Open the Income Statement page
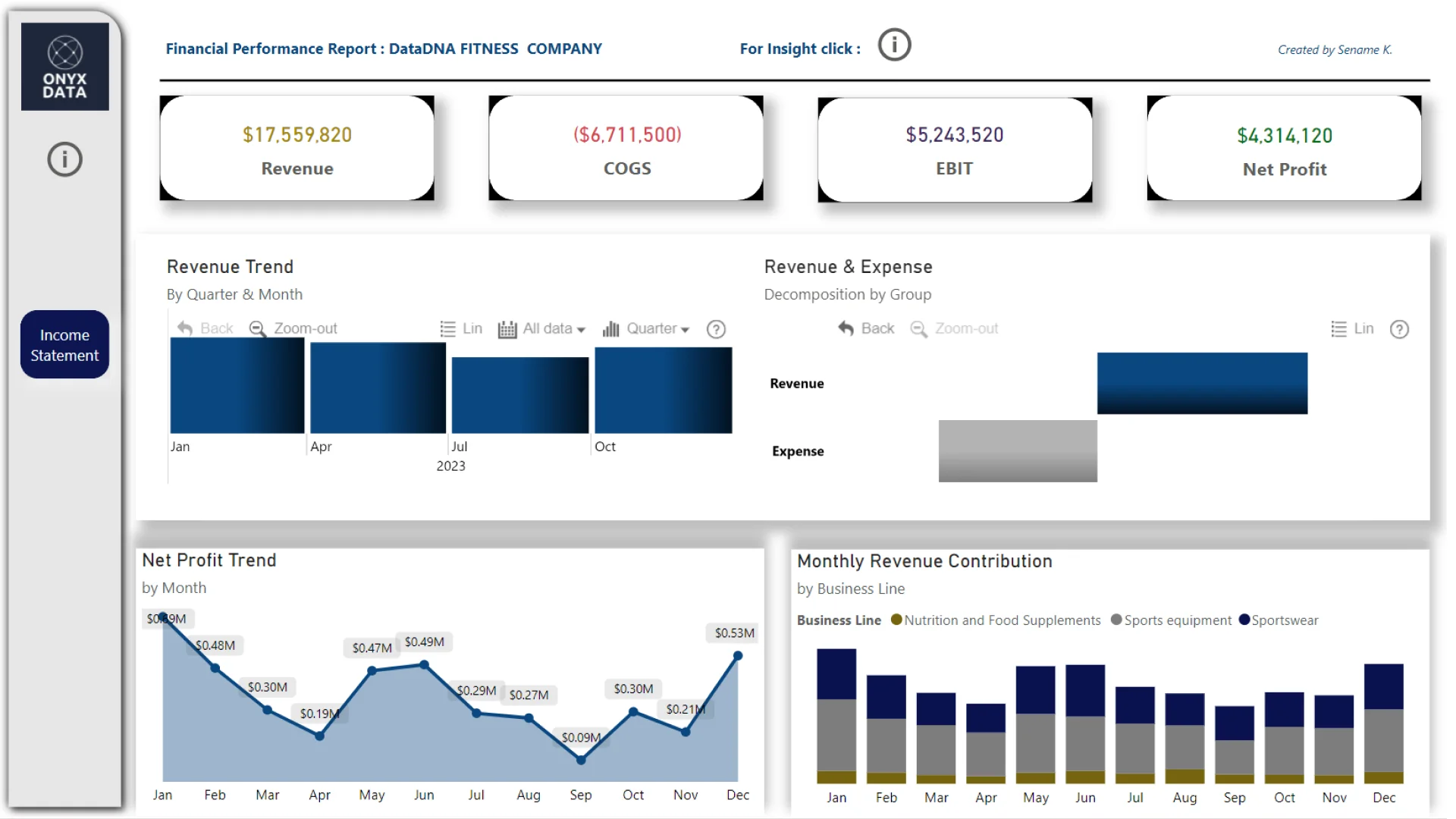Screen dimensions: 1456x819 click(64, 345)
